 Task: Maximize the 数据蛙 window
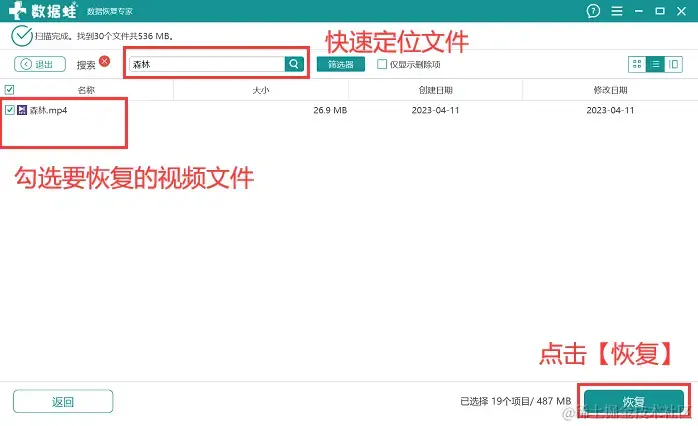point(660,11)
